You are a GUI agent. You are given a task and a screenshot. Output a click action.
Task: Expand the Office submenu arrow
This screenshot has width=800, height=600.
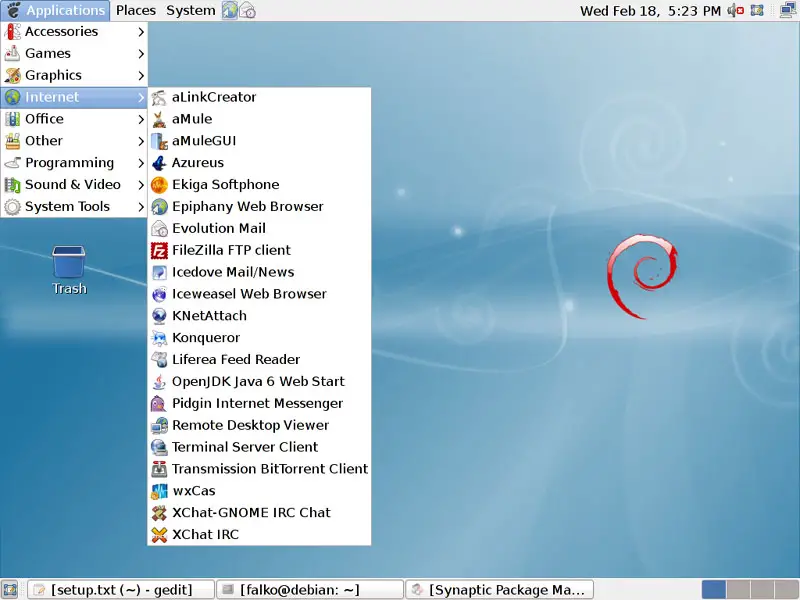[141, 119]
